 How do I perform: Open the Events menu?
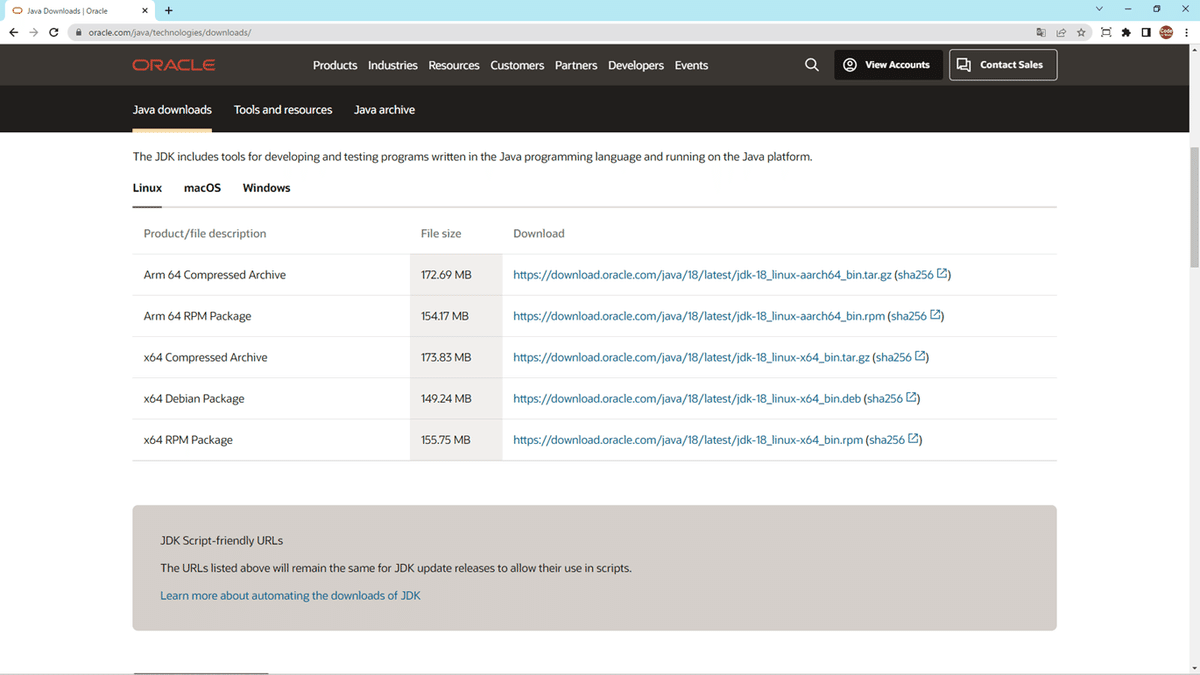click(x=691, y=65)
